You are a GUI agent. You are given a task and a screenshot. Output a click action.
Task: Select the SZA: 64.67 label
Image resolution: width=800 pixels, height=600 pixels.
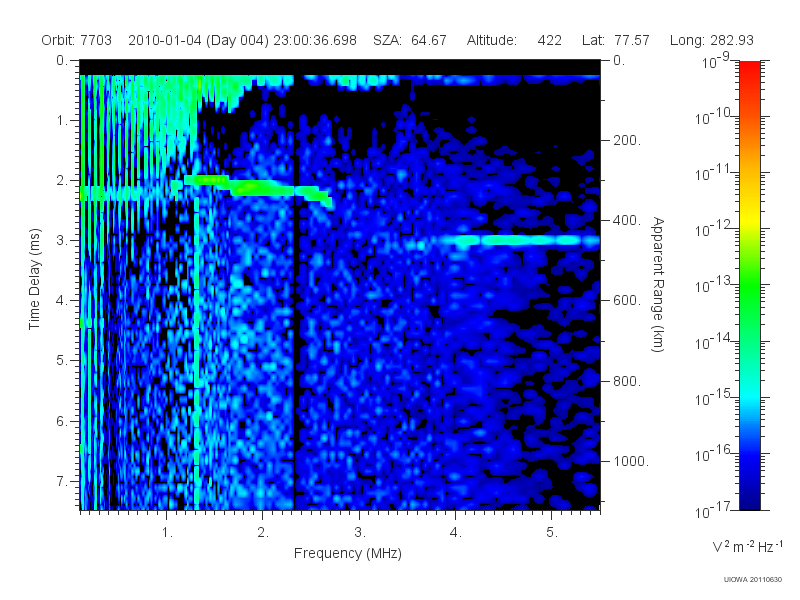[410, 40]
